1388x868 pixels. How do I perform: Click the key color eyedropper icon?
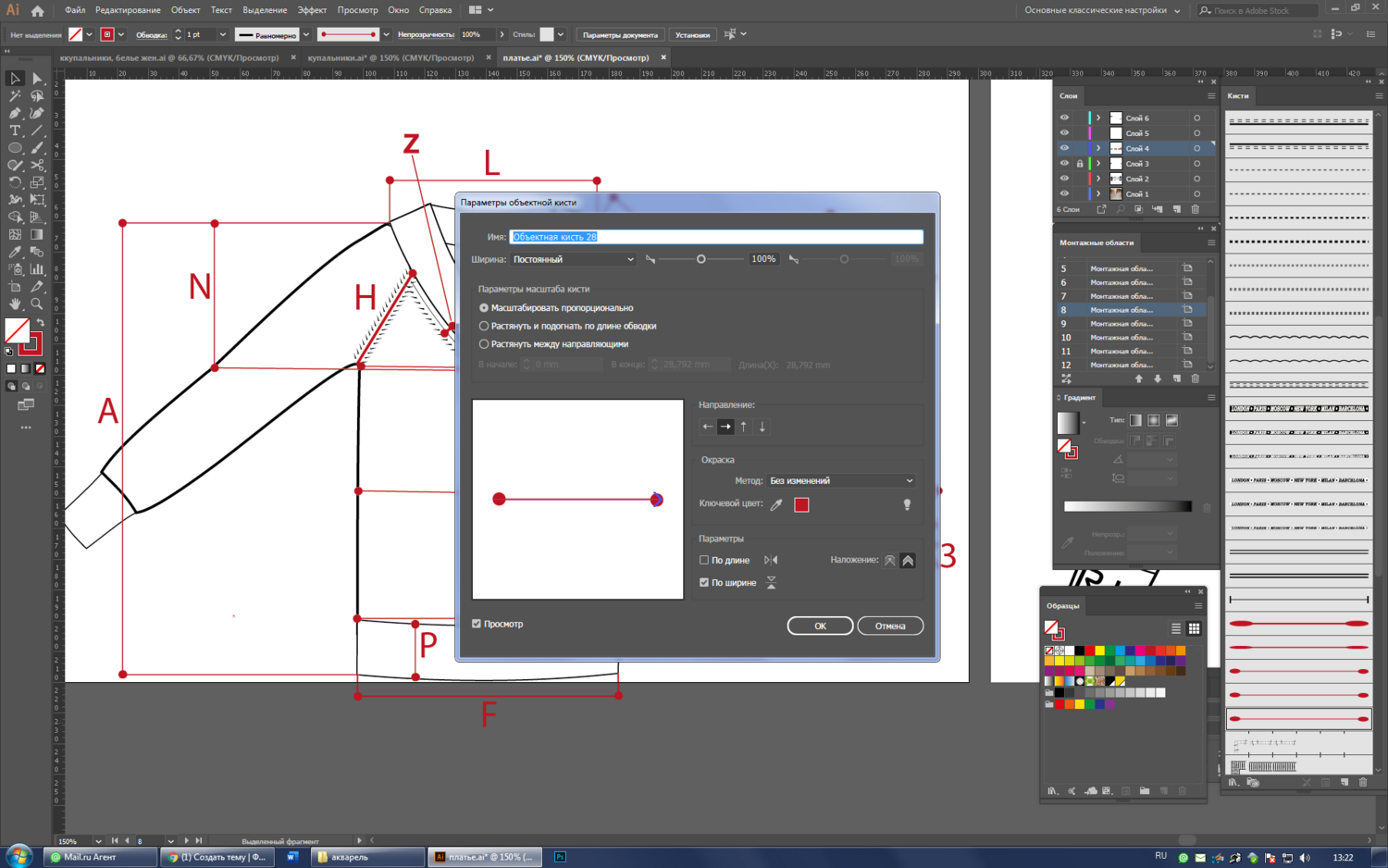click(x=776, y=504)
